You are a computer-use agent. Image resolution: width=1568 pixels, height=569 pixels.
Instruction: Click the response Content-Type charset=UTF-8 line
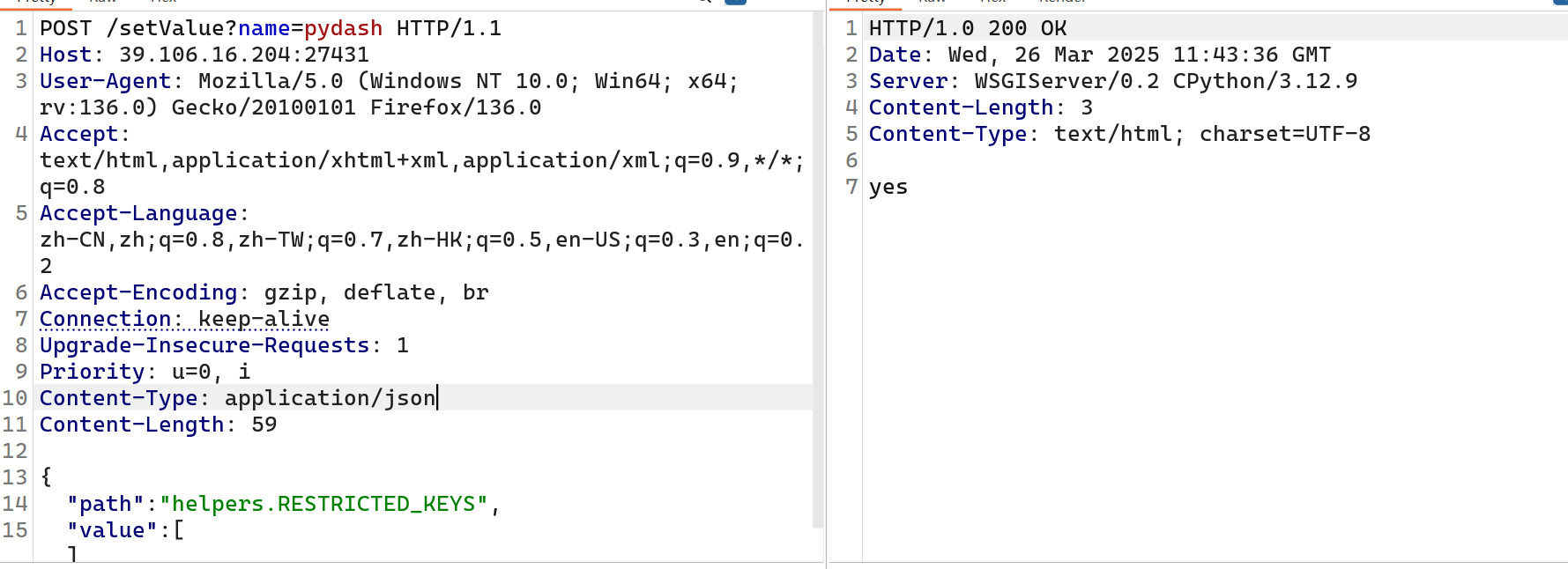pyautogui.click(x=1120, y=134)
